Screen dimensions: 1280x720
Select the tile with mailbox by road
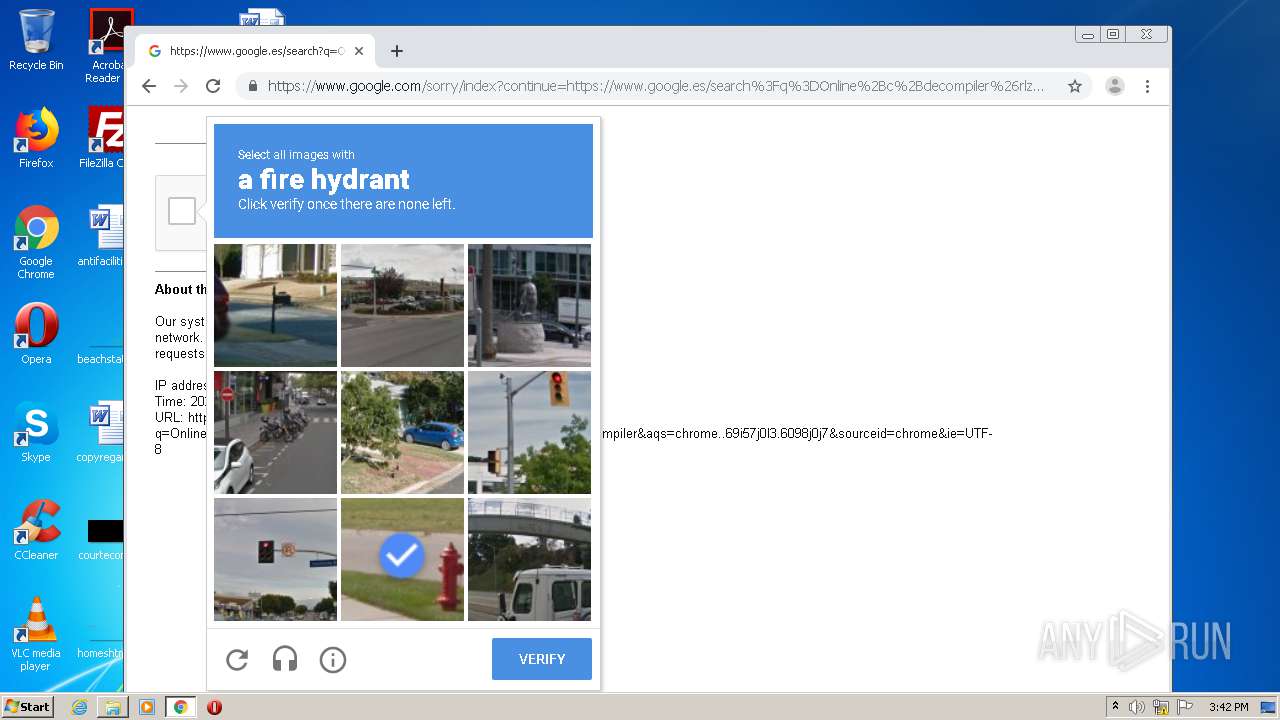coord(275,305)
